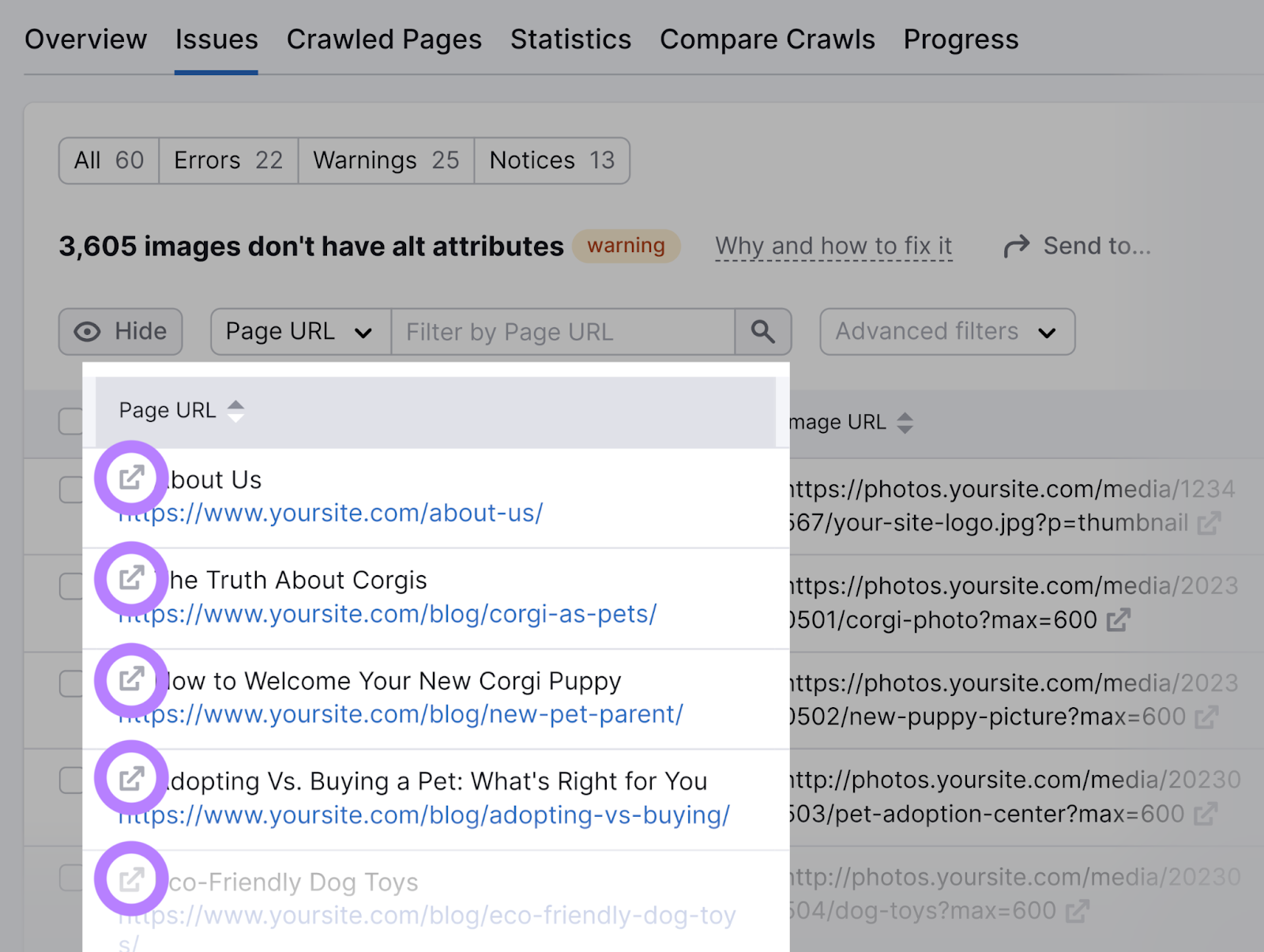Click the pet-adoption-center image URL text
Viewport: 1264px width, 952px height.
click(x=1014, y=798)
